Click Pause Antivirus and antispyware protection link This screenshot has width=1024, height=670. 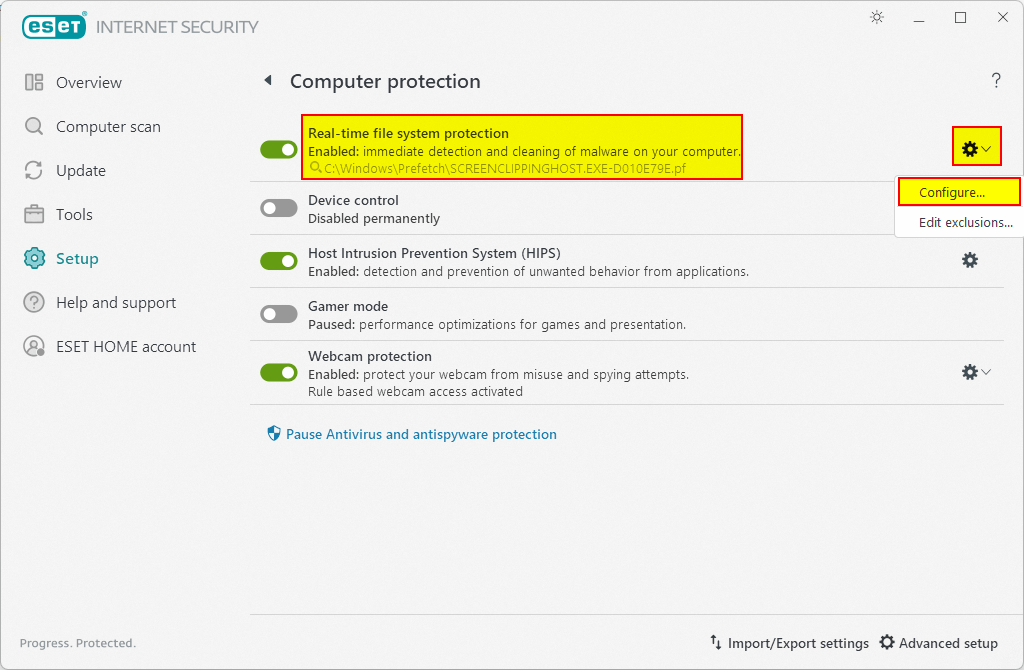[x=421, y=435]
